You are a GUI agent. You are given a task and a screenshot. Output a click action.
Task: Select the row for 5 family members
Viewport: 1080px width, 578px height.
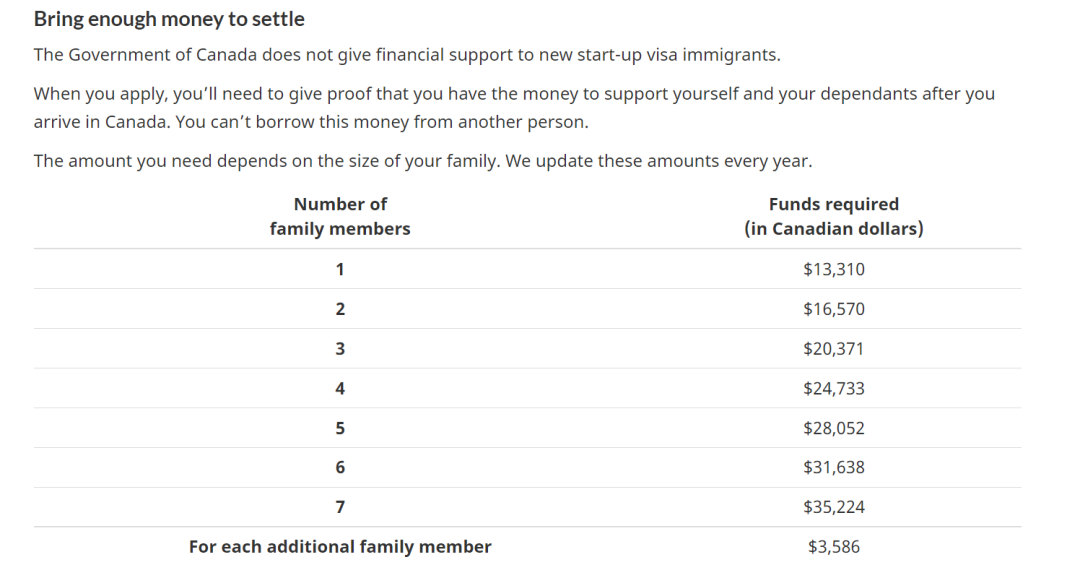[x=528, y=429]
